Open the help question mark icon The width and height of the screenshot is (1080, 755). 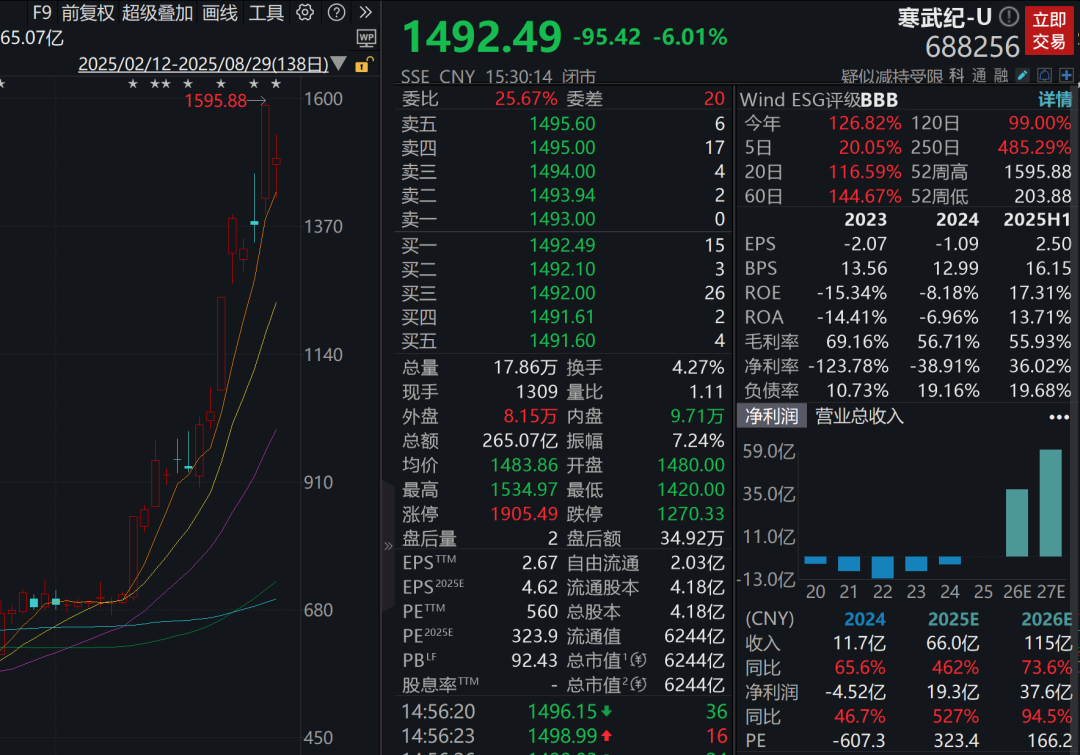[x=336, y=12]
